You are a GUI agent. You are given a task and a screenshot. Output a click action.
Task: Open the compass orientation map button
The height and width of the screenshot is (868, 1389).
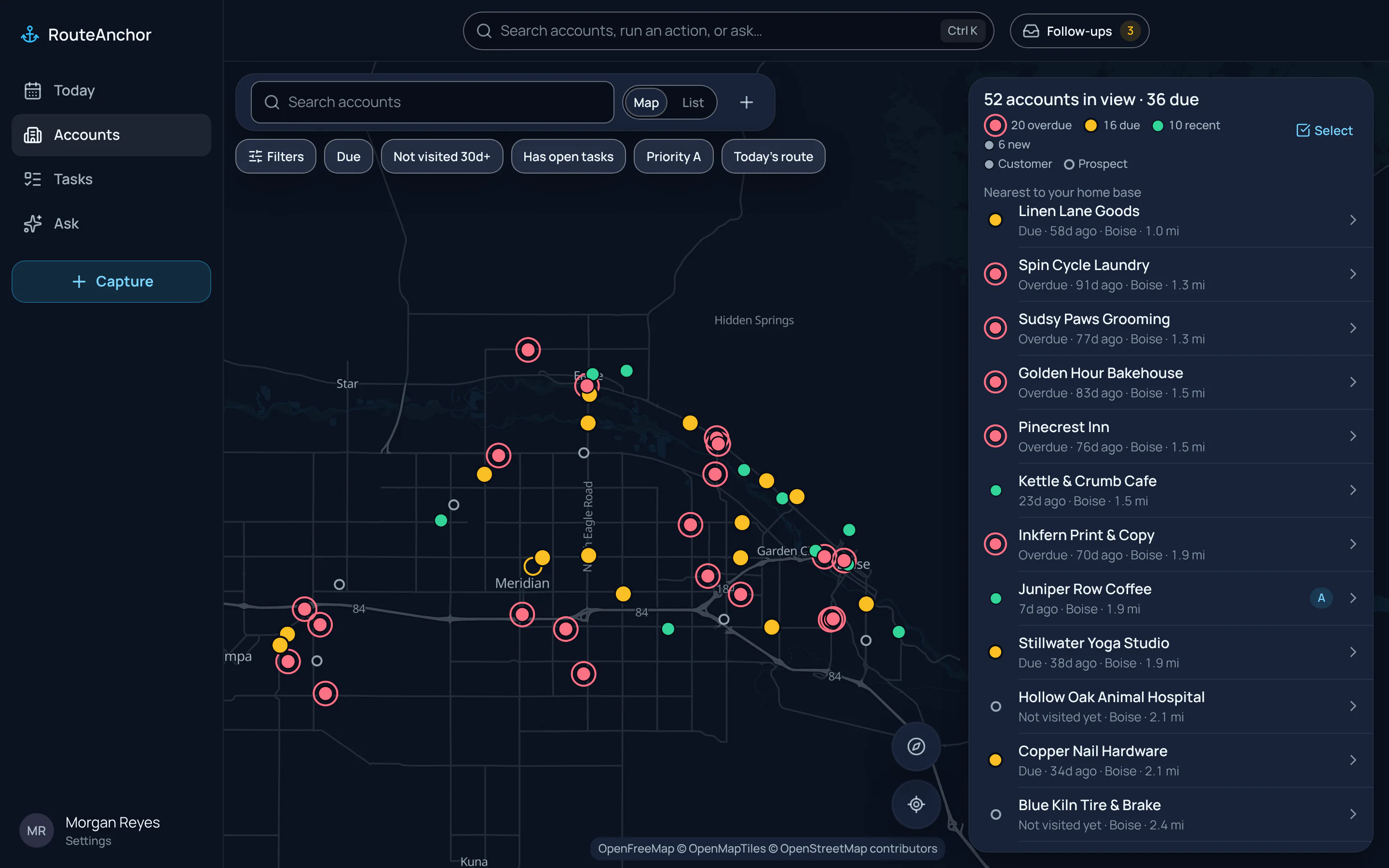click(x=916, y=746)
